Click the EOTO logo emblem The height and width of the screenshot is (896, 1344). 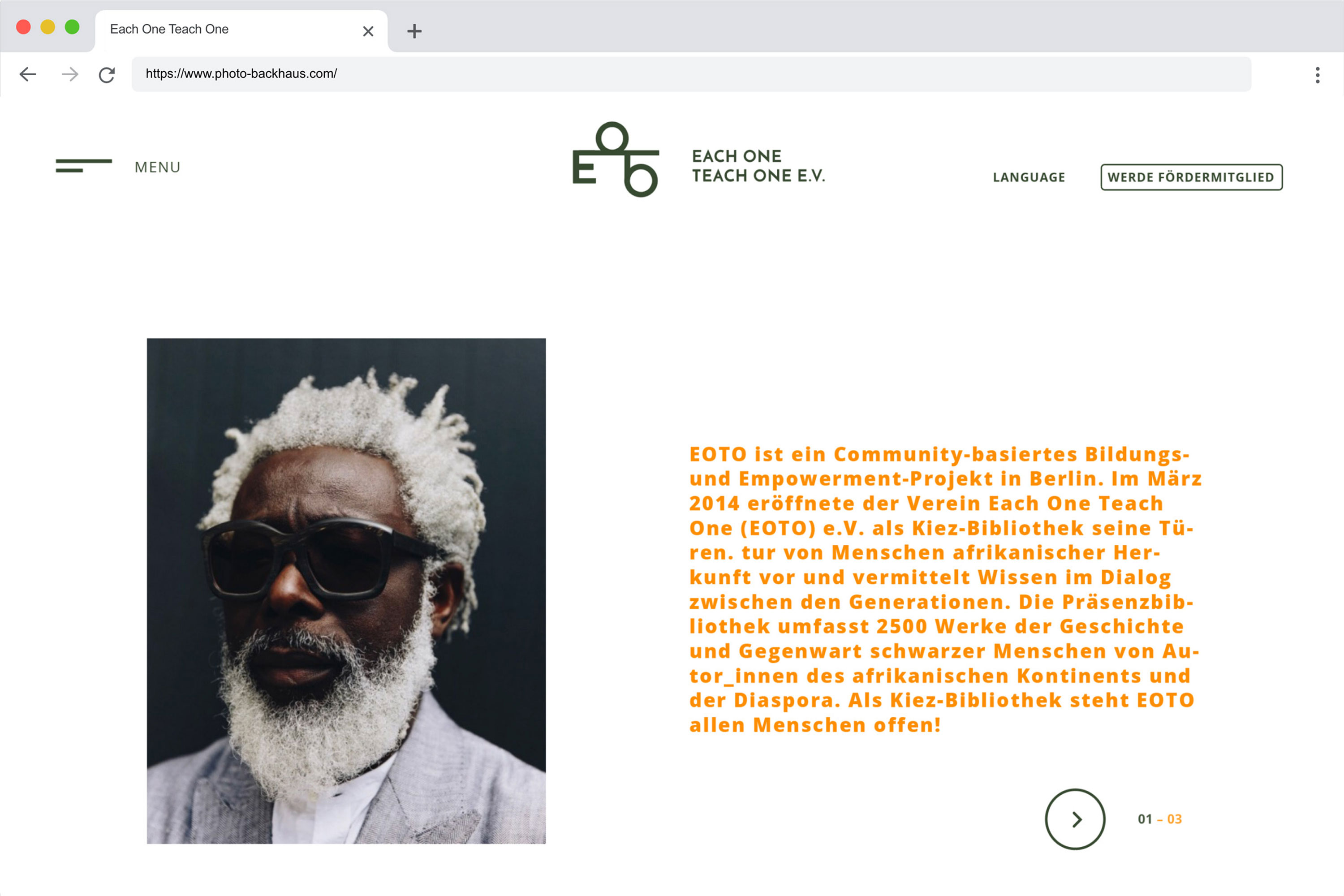click(616, 159)
